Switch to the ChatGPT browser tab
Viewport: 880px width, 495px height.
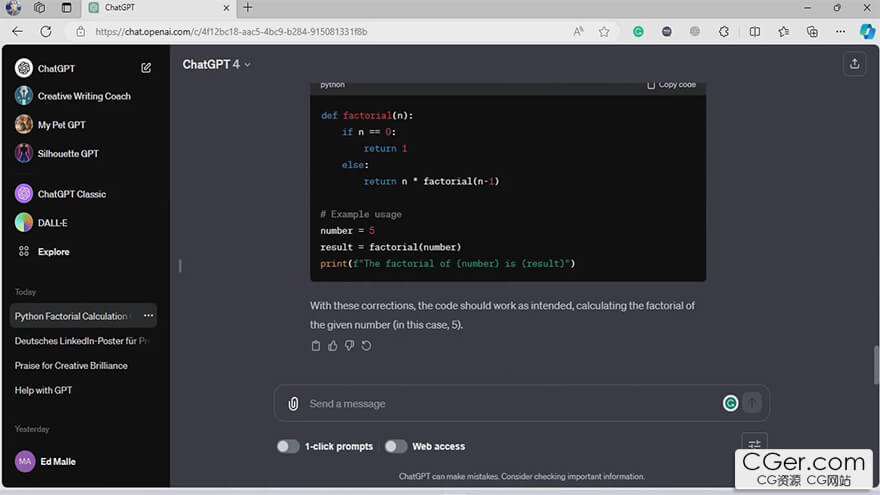(x=159, y=8)
